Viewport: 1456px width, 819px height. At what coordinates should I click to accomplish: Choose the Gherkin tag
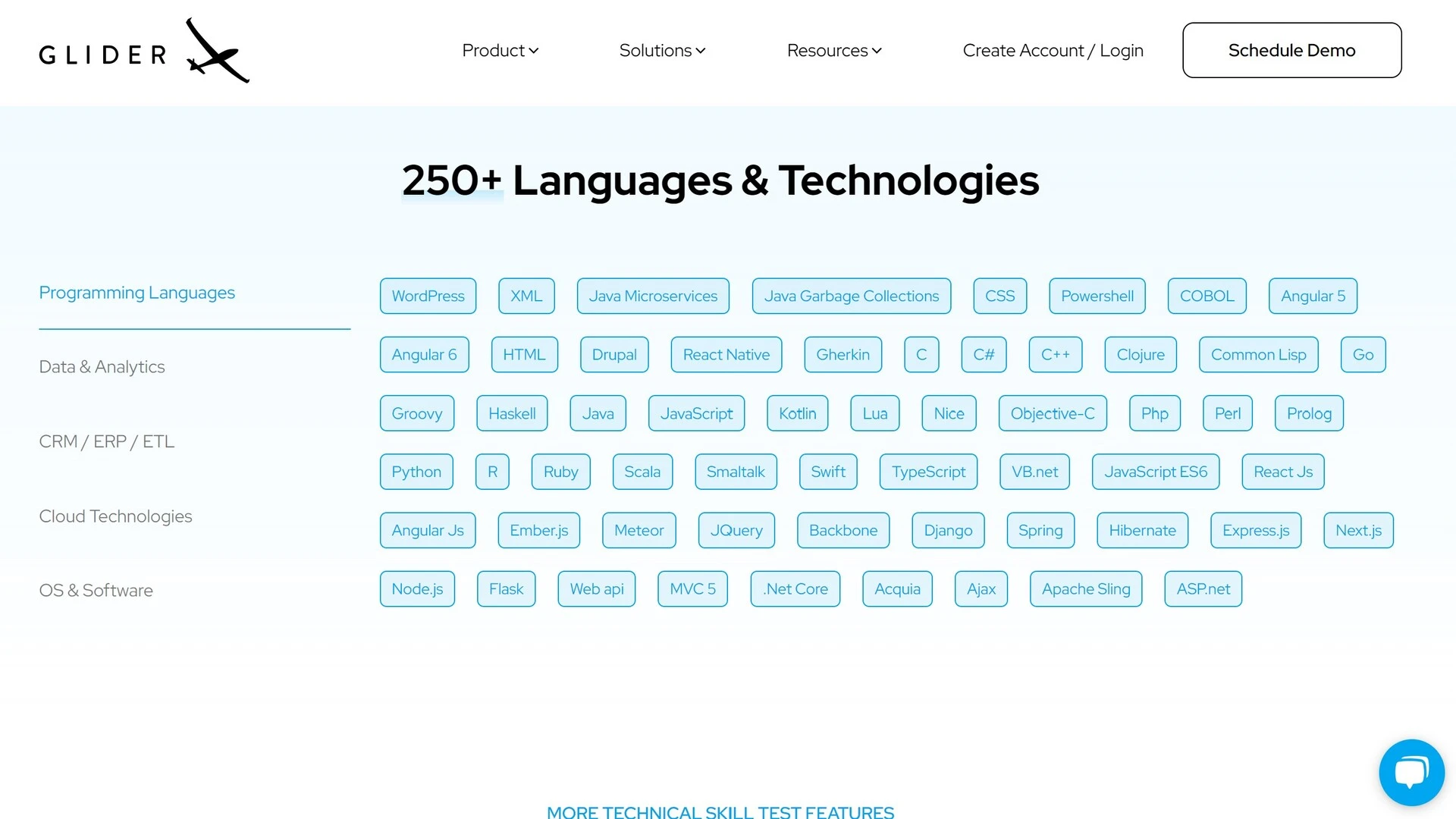tap(843, 354)
